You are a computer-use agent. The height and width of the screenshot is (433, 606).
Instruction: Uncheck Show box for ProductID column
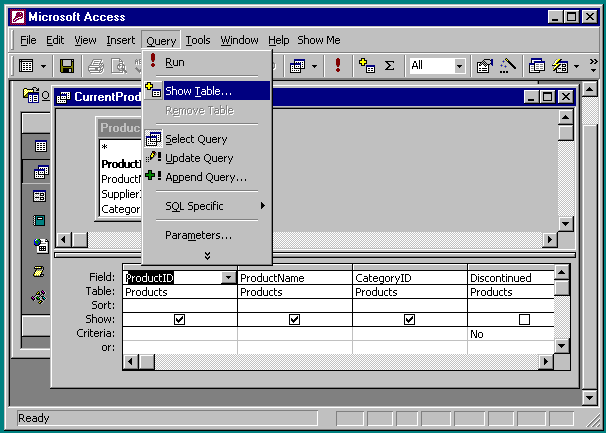pos(179,319)
